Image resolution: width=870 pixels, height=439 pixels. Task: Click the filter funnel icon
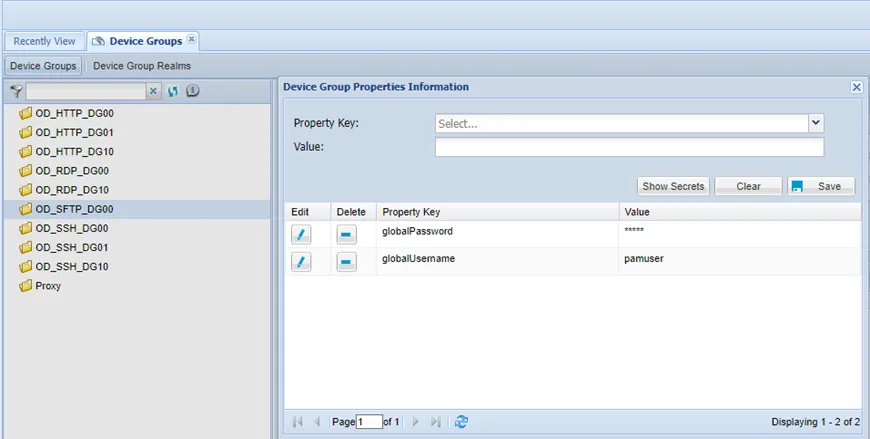pyautogui.click(x=16, y=91)
